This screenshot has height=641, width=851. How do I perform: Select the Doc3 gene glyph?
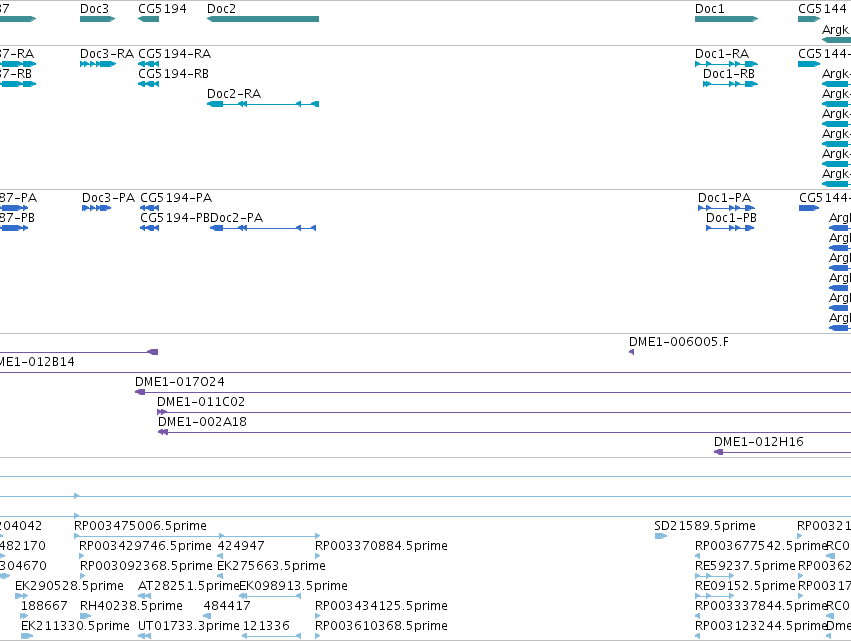point(98,19)
